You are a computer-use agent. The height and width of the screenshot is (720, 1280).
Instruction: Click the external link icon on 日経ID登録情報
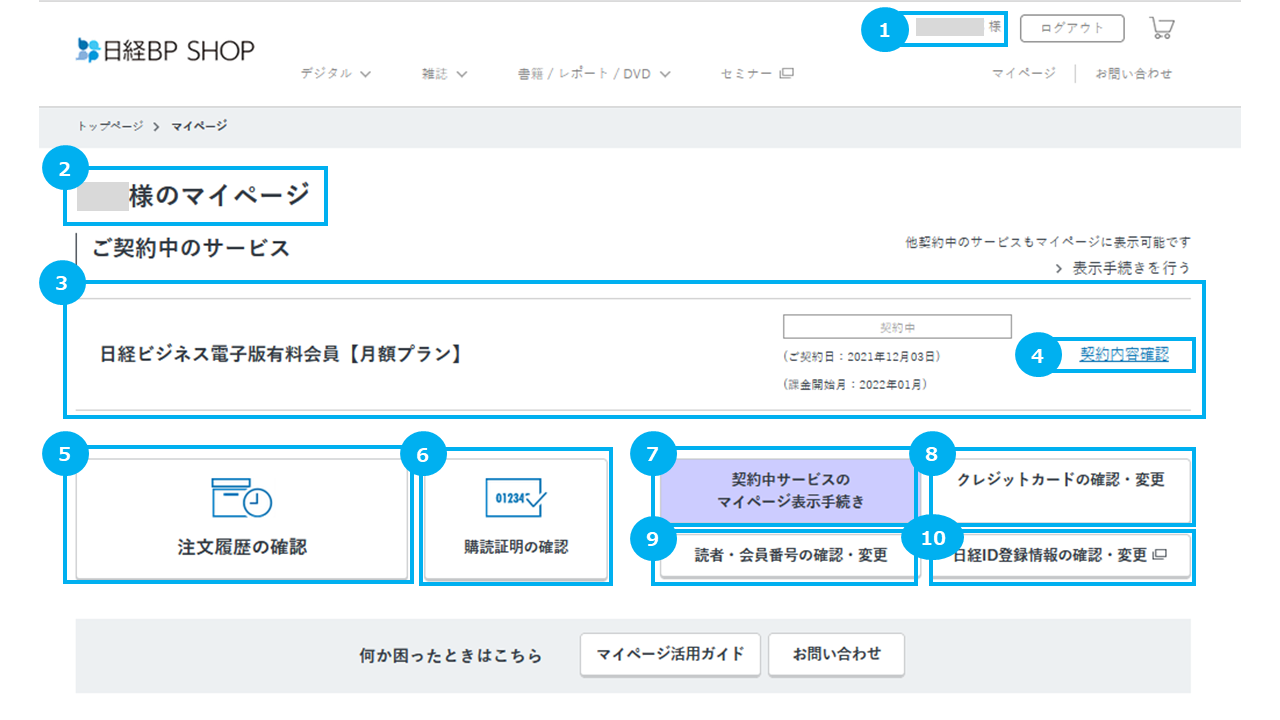click(1159, 554)
